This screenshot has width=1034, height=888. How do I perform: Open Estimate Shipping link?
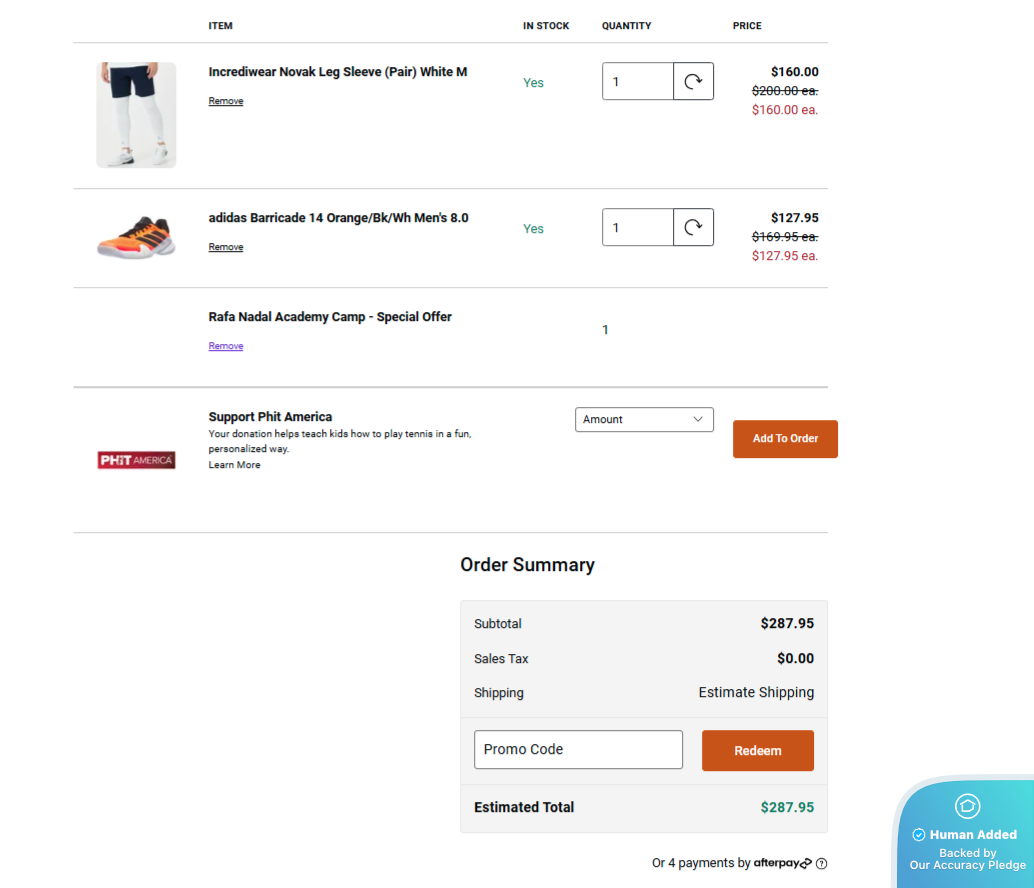click(756, 693)
